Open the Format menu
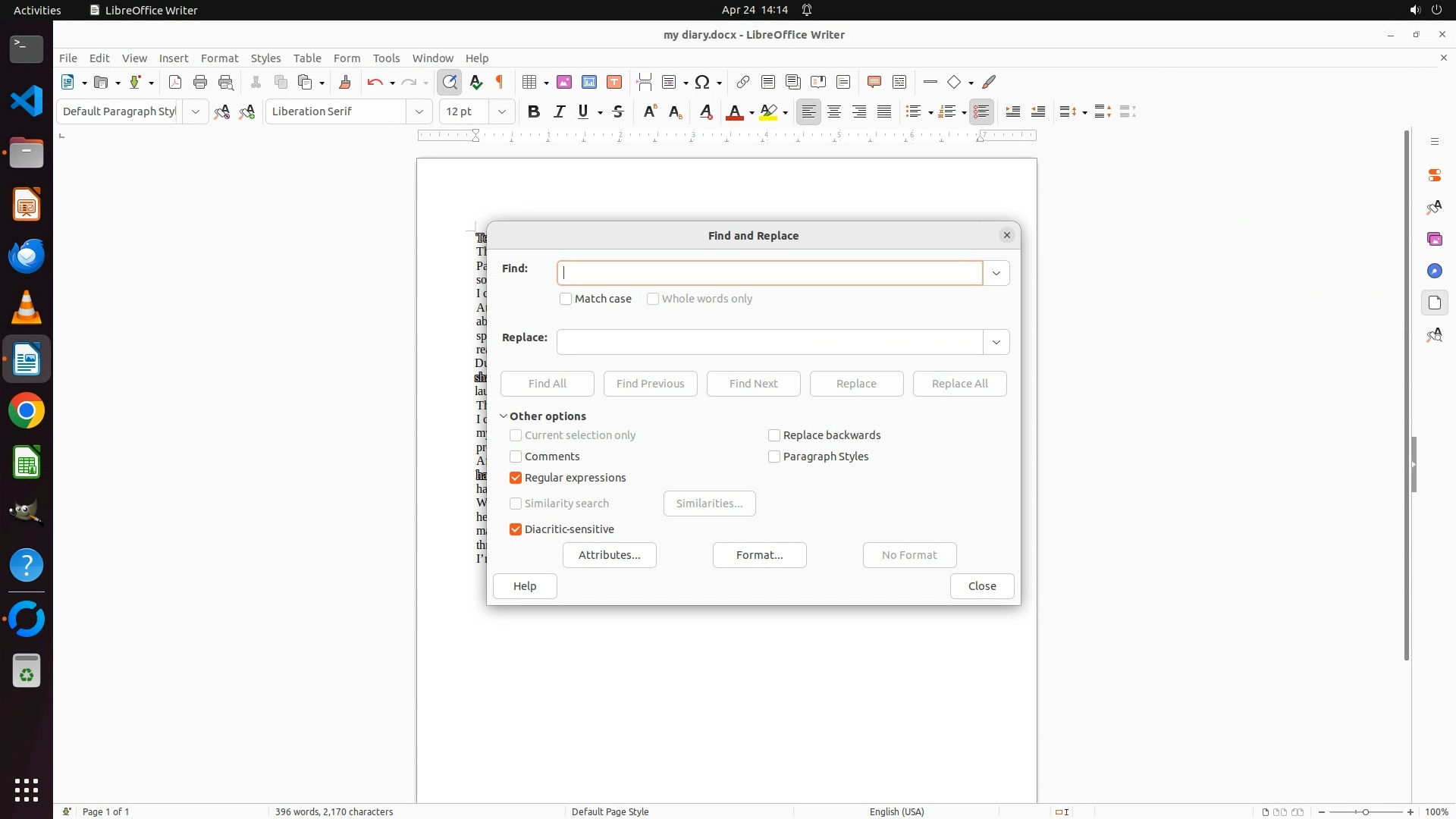 pos(219,58)
